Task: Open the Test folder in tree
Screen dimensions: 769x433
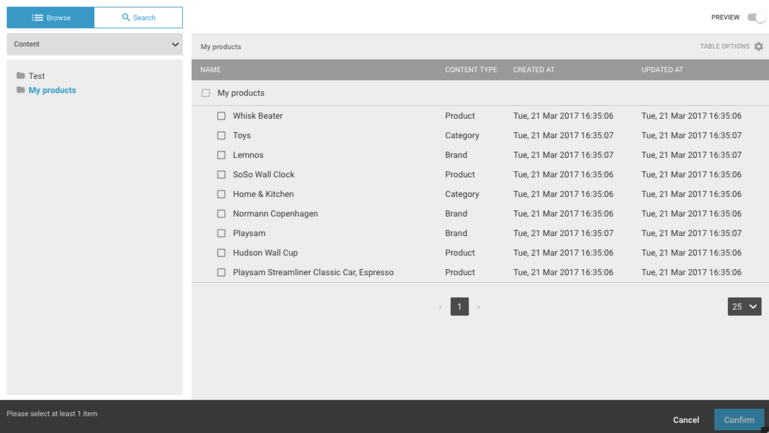Action: click(x=36, y=76)
